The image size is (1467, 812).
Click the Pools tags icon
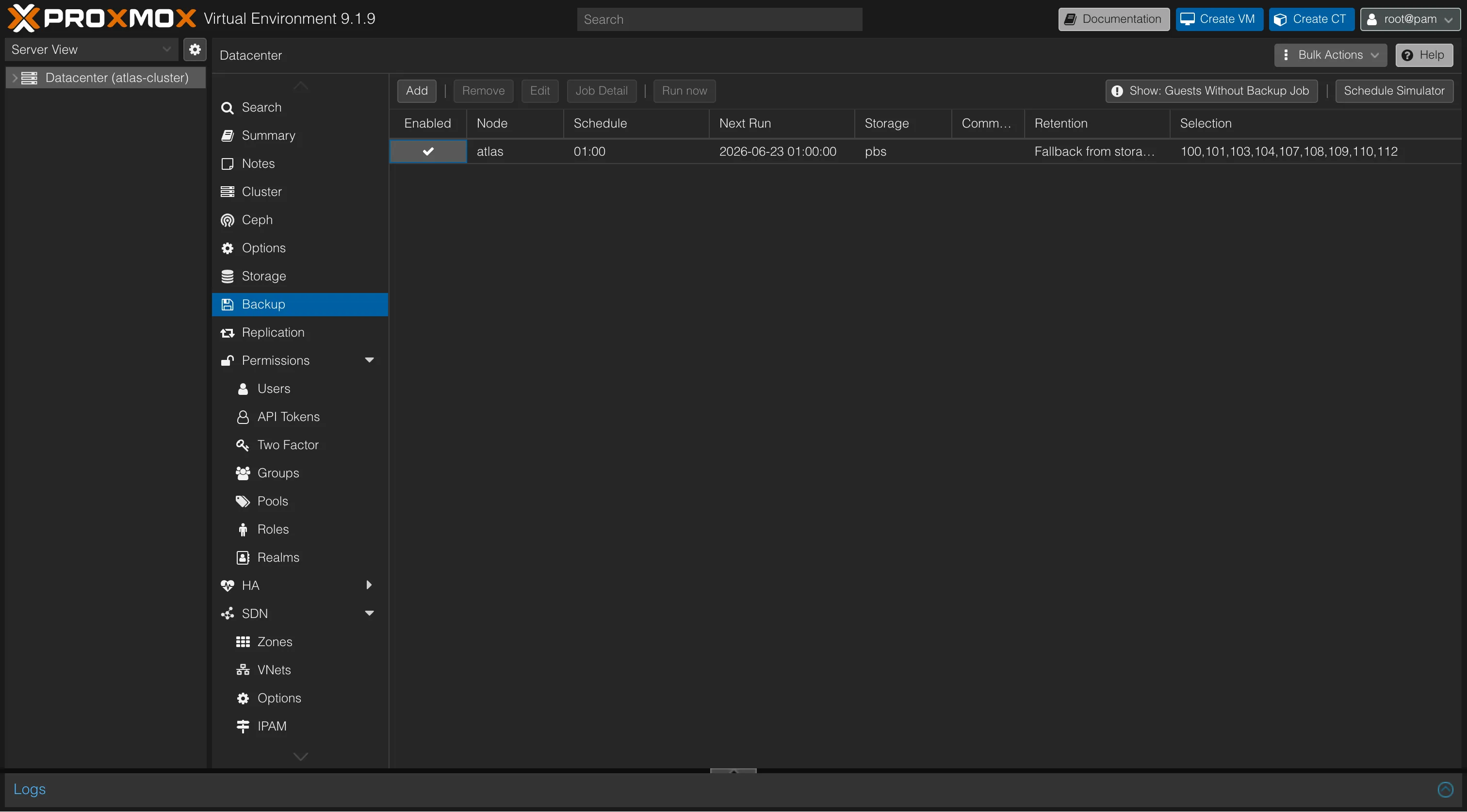click(x=243, y=502)
